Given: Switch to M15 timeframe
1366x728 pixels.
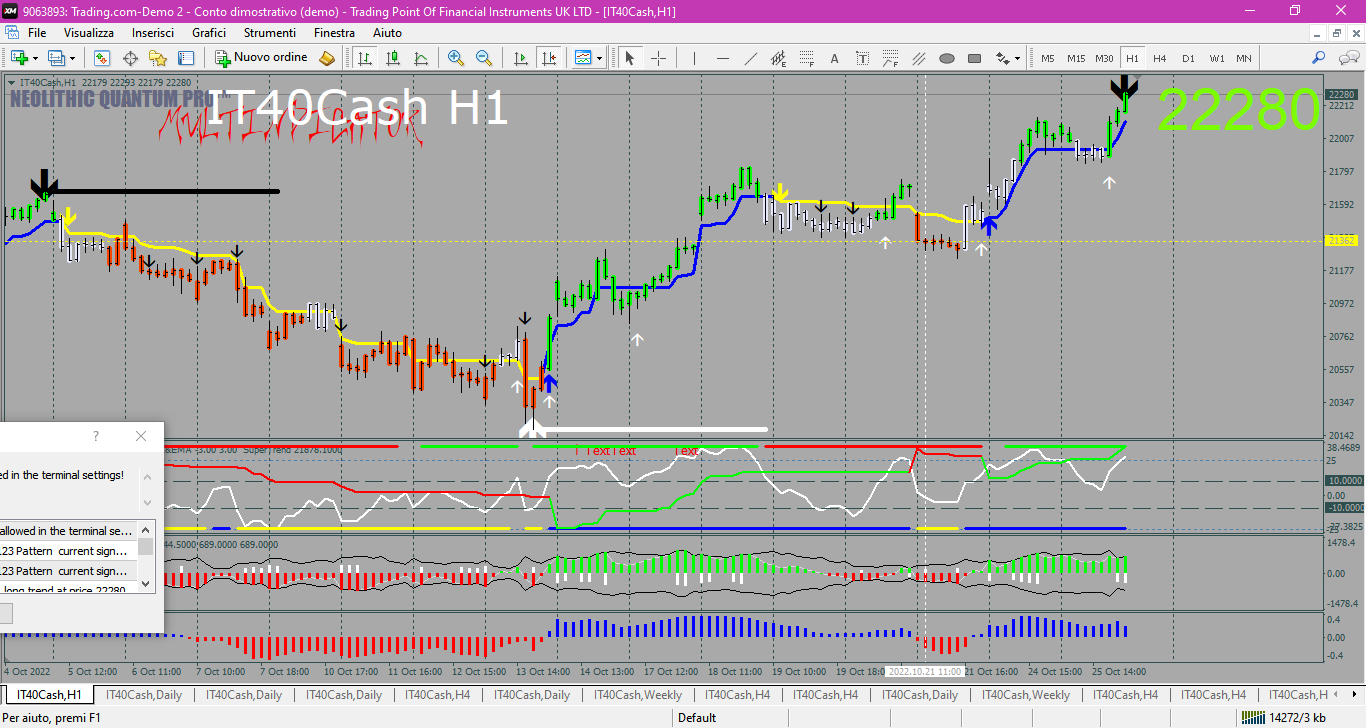Looking at the screenshot, I should tap(1076, 58).
